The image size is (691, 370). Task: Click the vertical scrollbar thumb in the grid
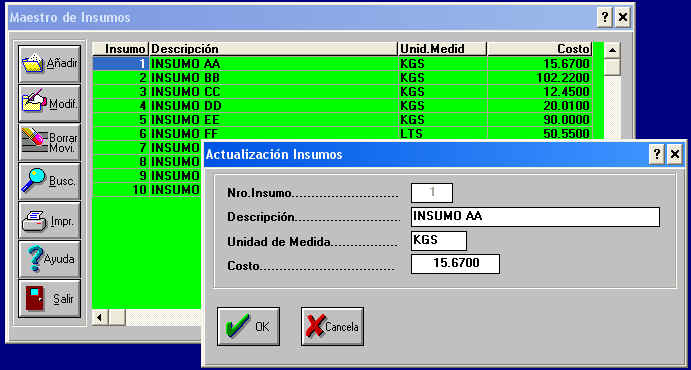pyautogui.click(x=612, y=67)
